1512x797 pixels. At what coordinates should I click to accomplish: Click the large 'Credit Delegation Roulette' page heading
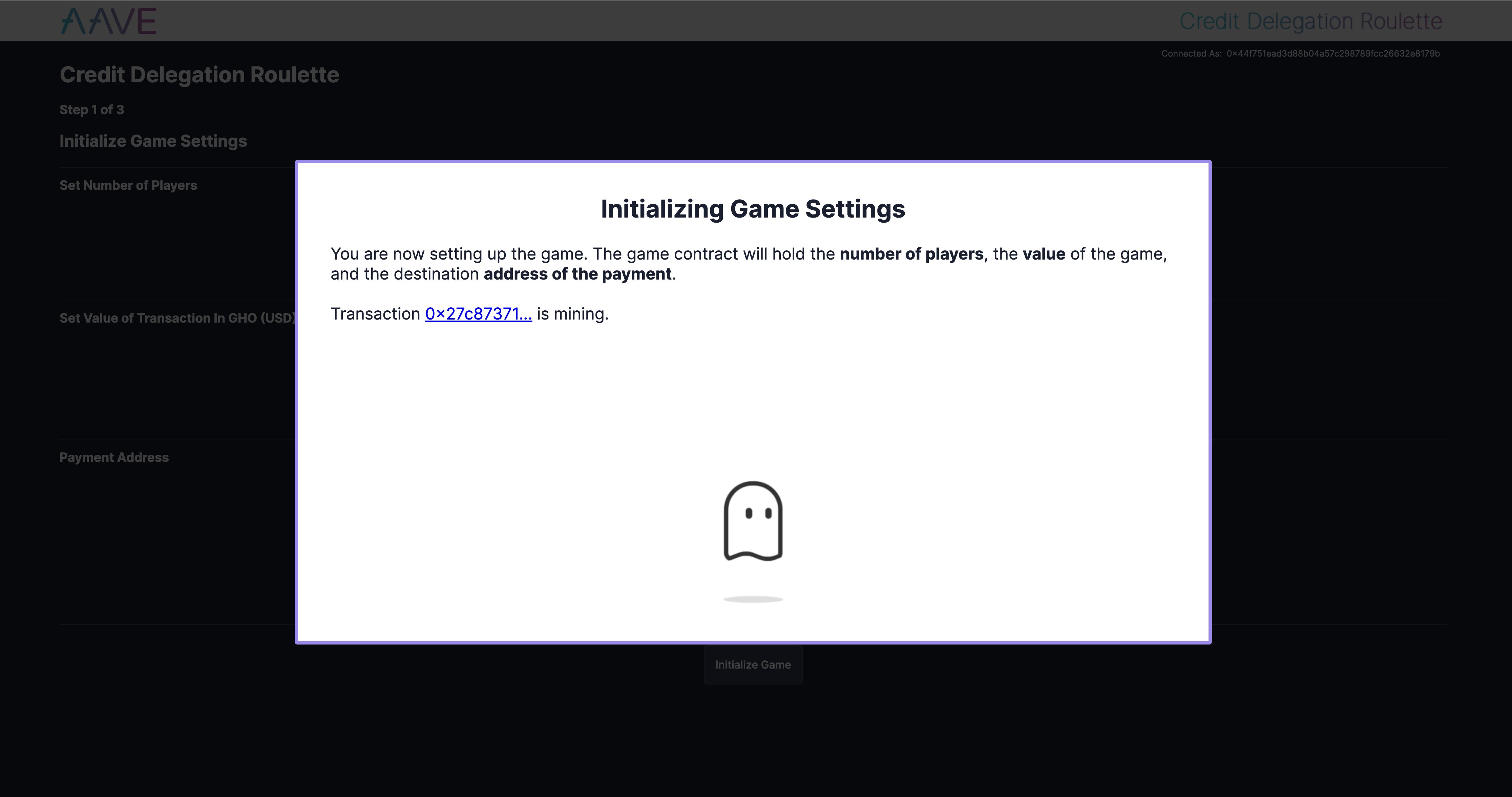199,75
